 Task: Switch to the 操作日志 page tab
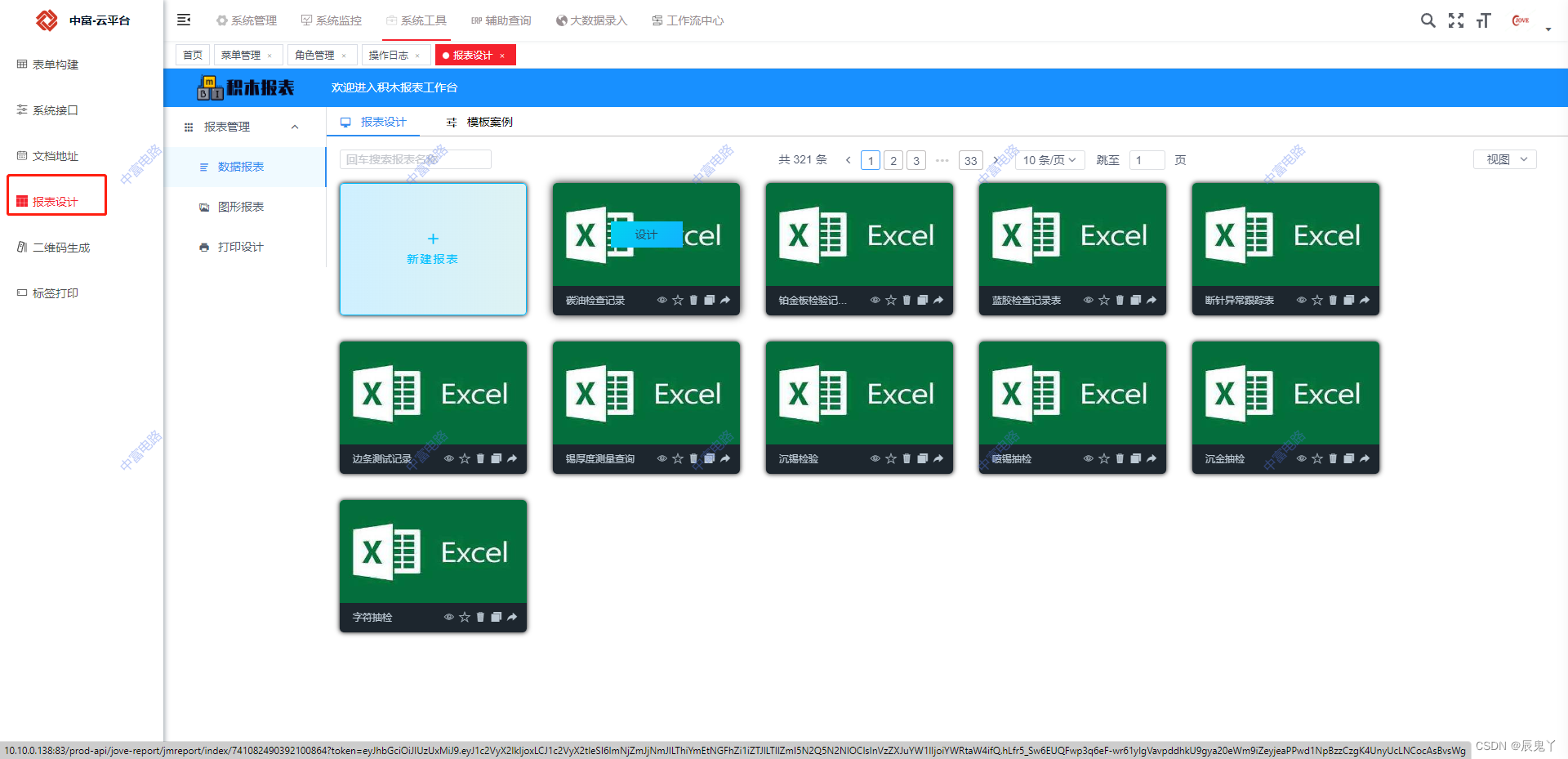389,55
